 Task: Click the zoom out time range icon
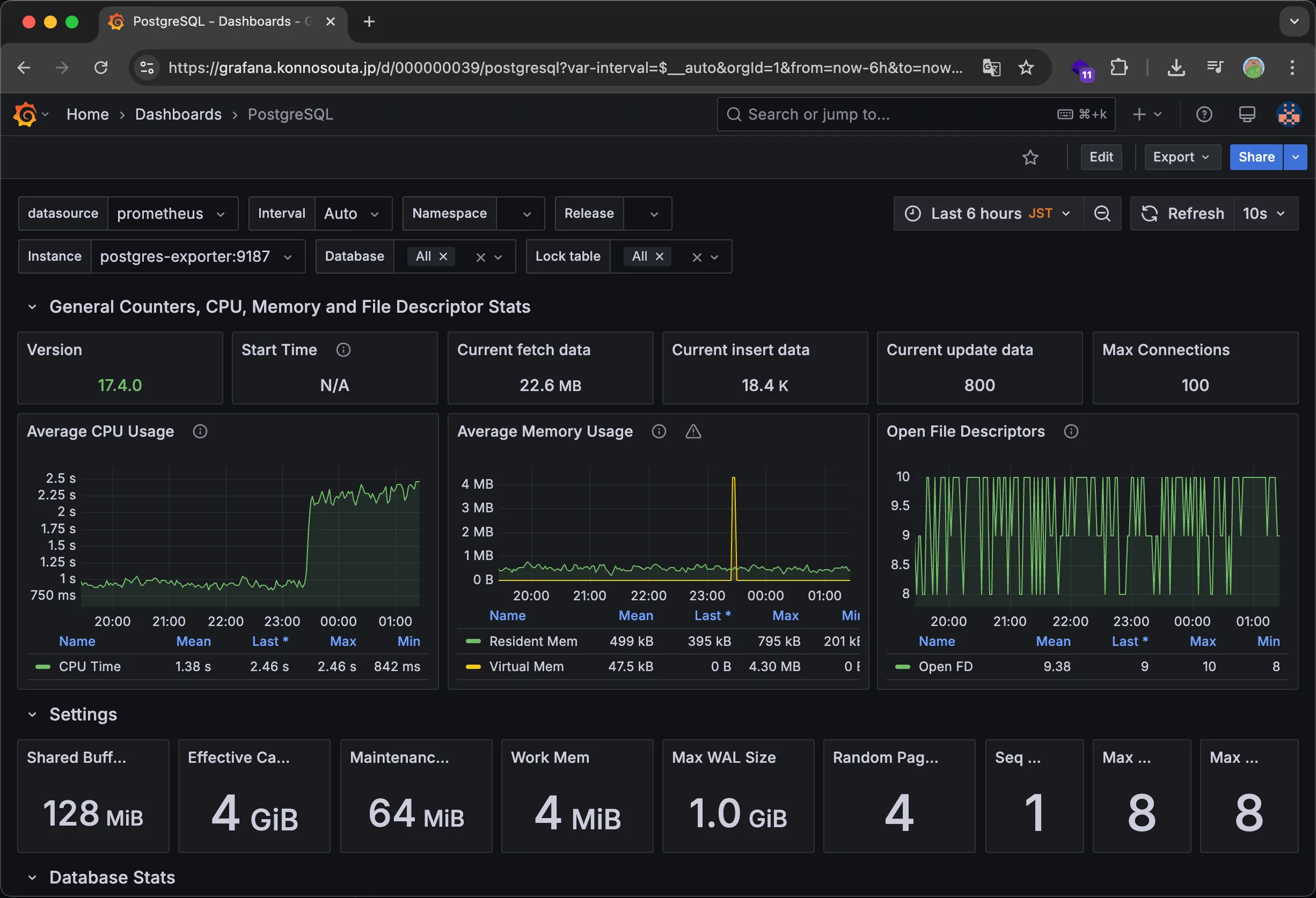click(x=1102, y=214)
